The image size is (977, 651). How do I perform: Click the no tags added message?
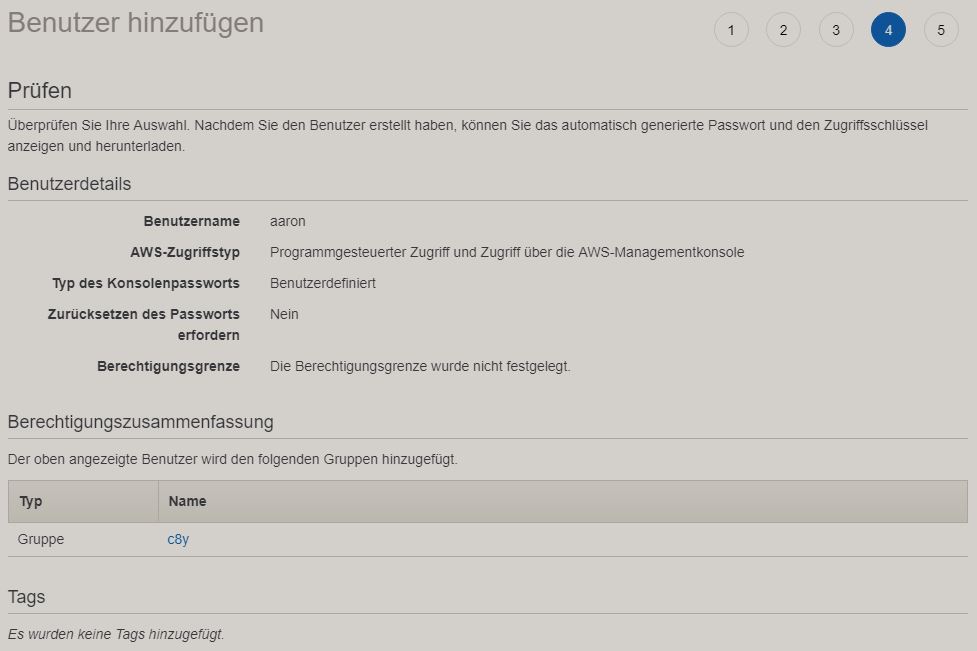click(x=116, y=634)
